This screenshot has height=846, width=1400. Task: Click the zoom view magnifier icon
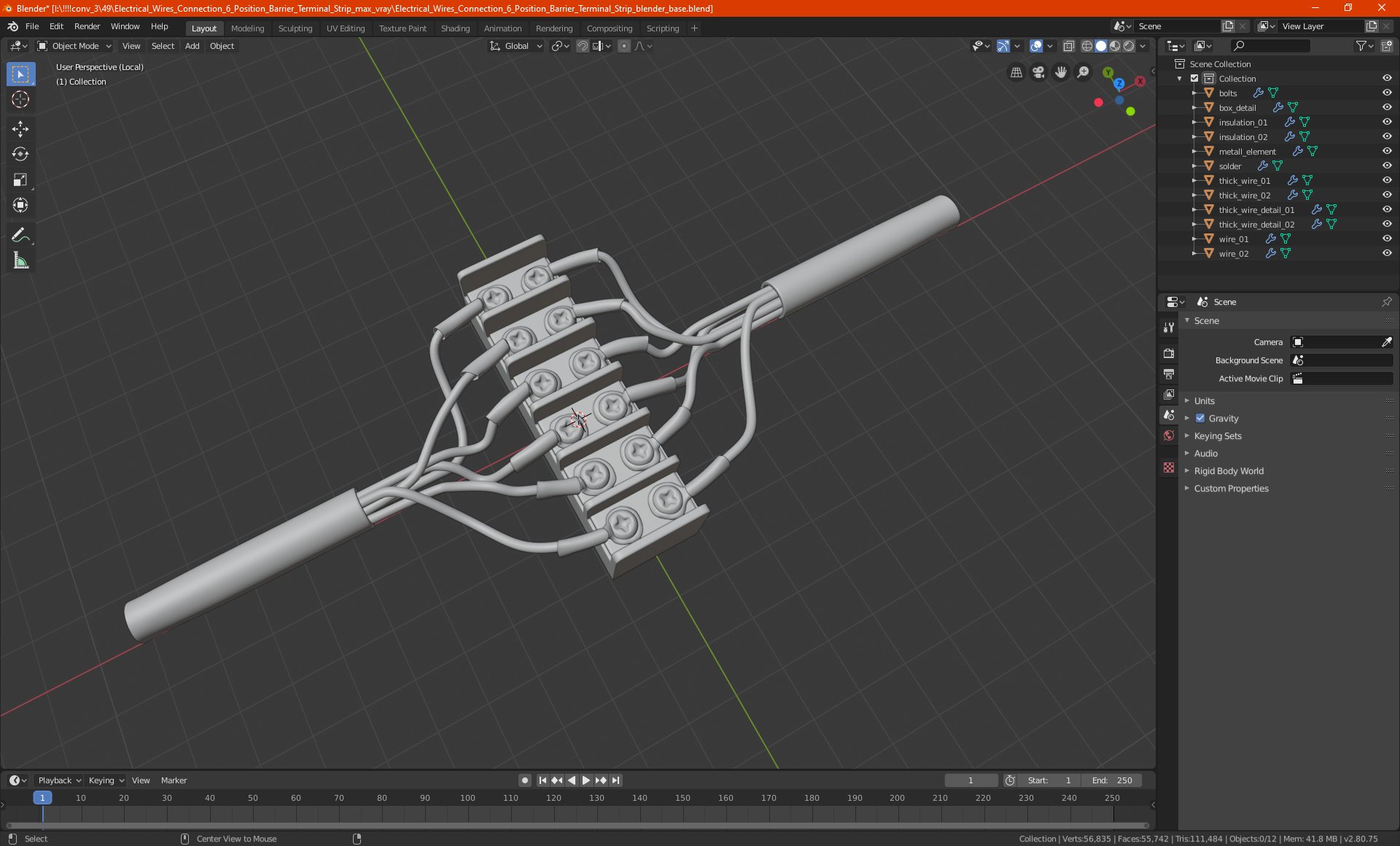pyautogui.click(x=1084, y=72)
